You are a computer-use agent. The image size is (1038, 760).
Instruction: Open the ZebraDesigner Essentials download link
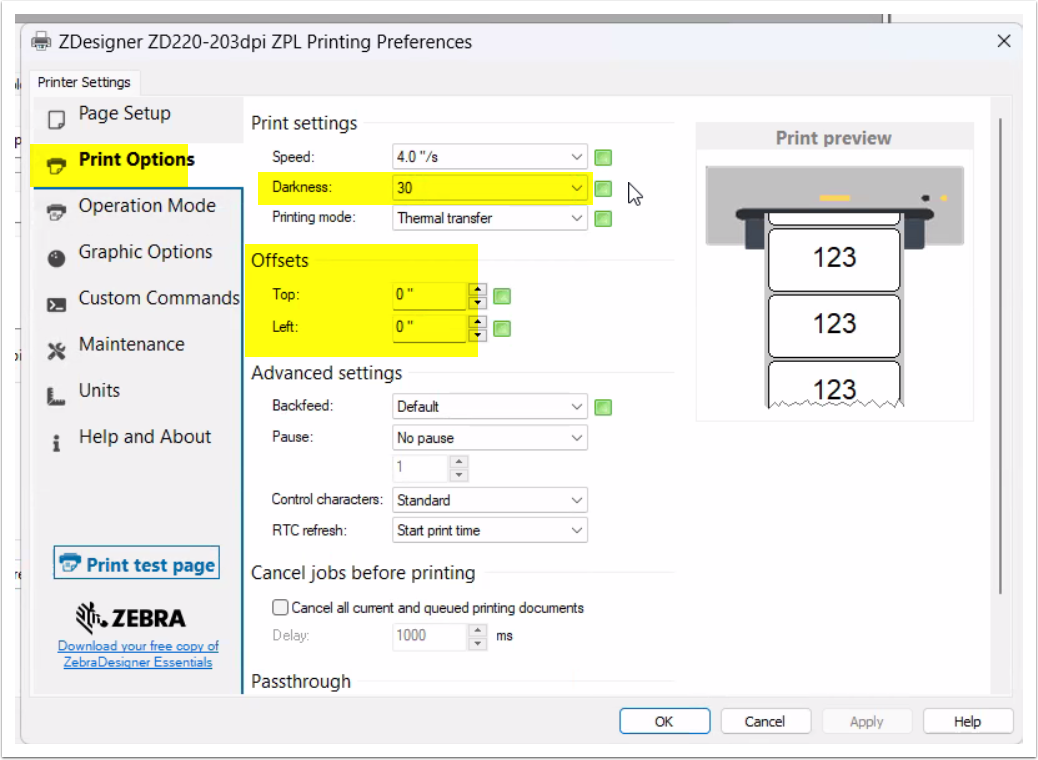(x=138, y=654)
